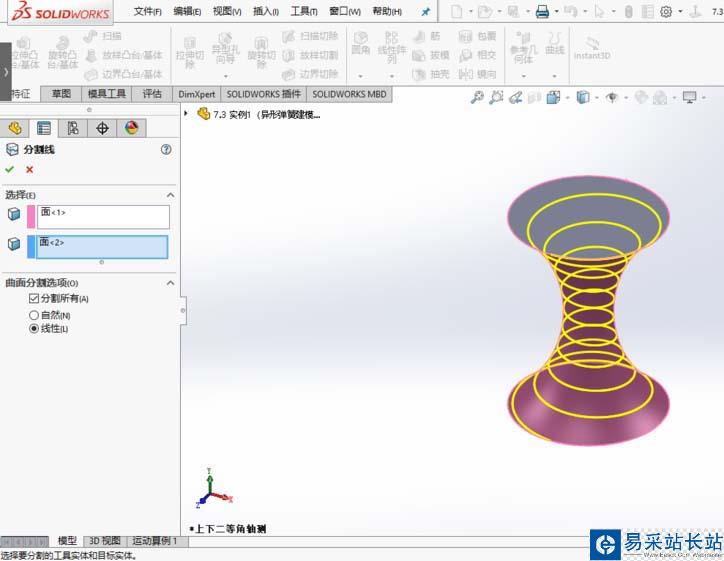Expand the left edge panel arrow

click(6, 72)
